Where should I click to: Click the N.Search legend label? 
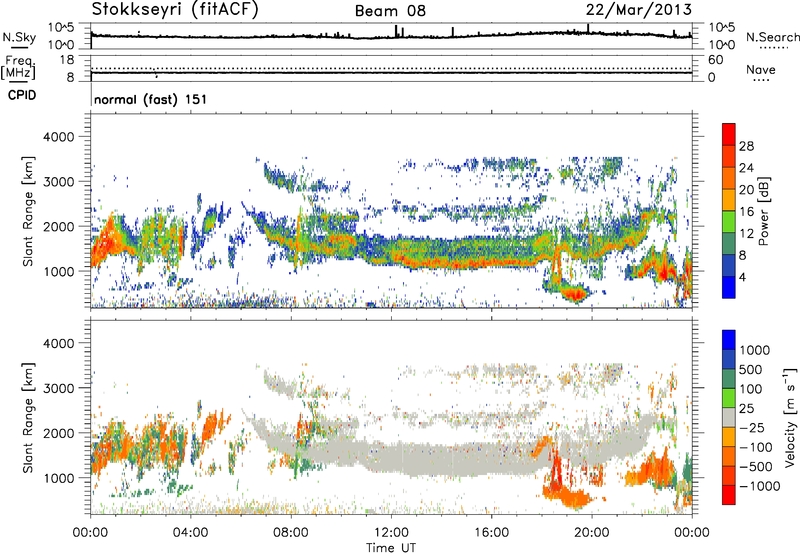tap(773, 37)
